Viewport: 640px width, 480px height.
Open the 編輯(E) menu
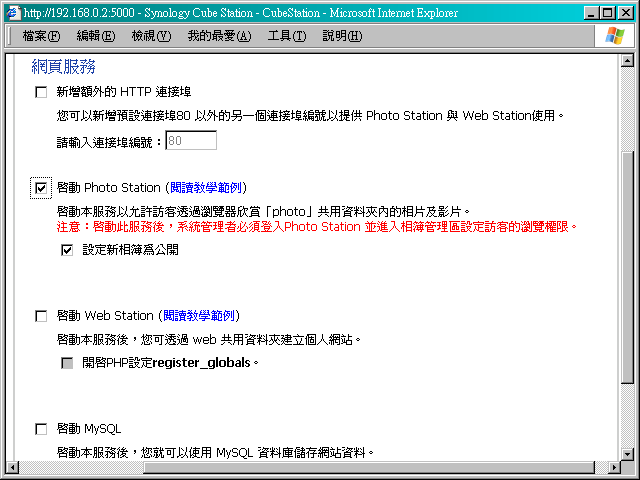[96, 36]
